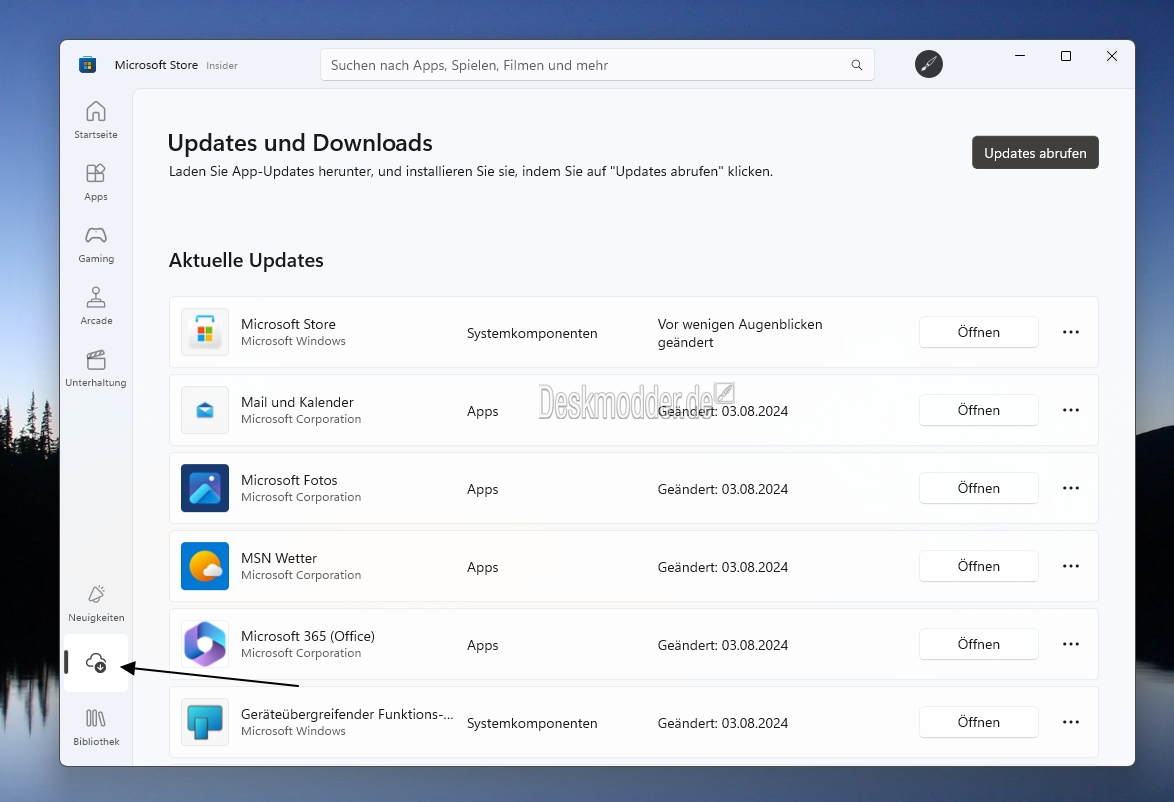Open more options for Microsoft Fotos
The image size is (1174, 802).
[x=1071, y=488]
